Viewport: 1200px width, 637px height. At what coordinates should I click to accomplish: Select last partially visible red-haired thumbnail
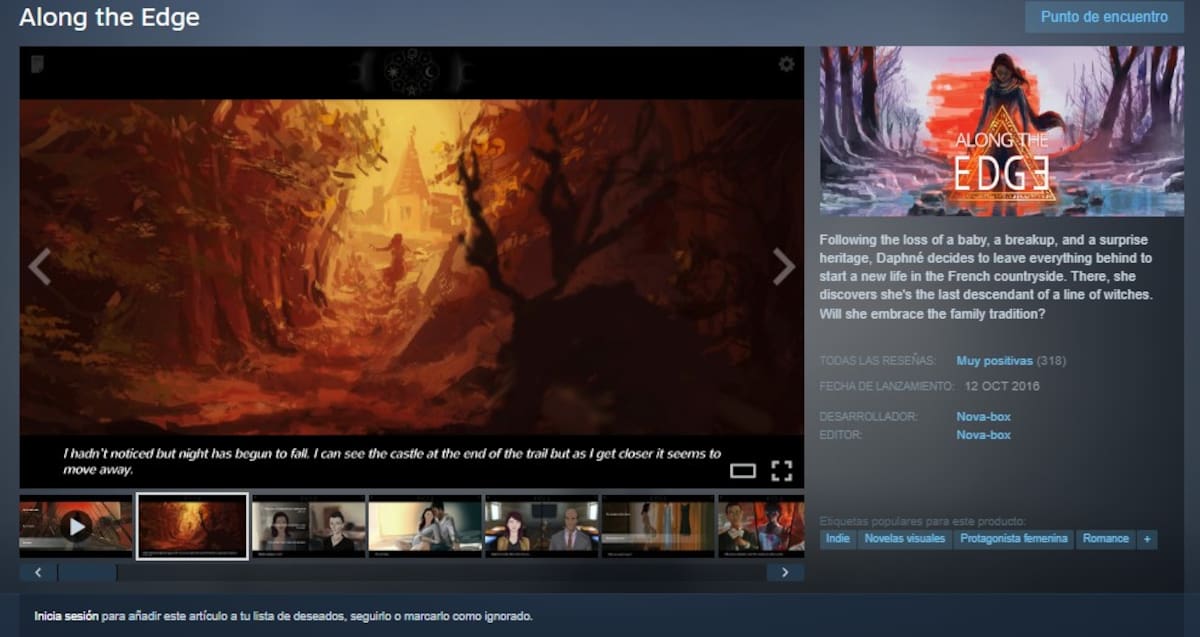coord(761,526)
